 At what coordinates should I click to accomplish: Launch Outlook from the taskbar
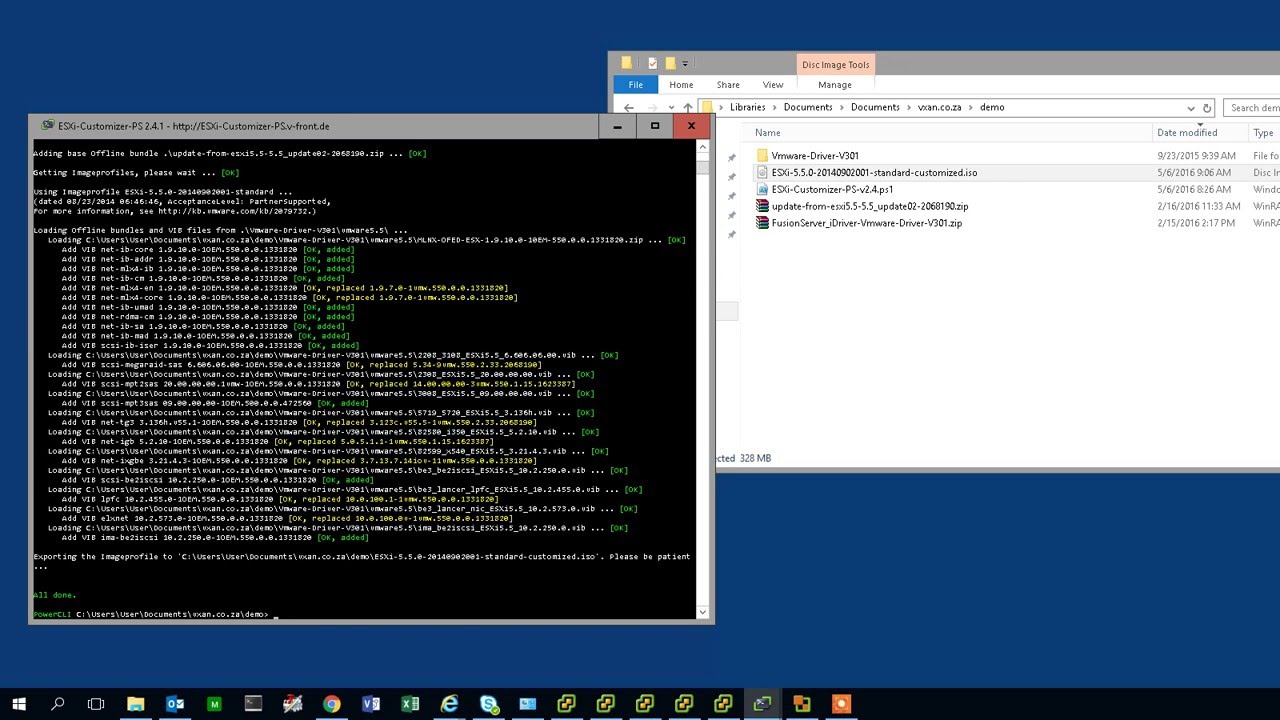pyautogui.click(x=175, y=704)
